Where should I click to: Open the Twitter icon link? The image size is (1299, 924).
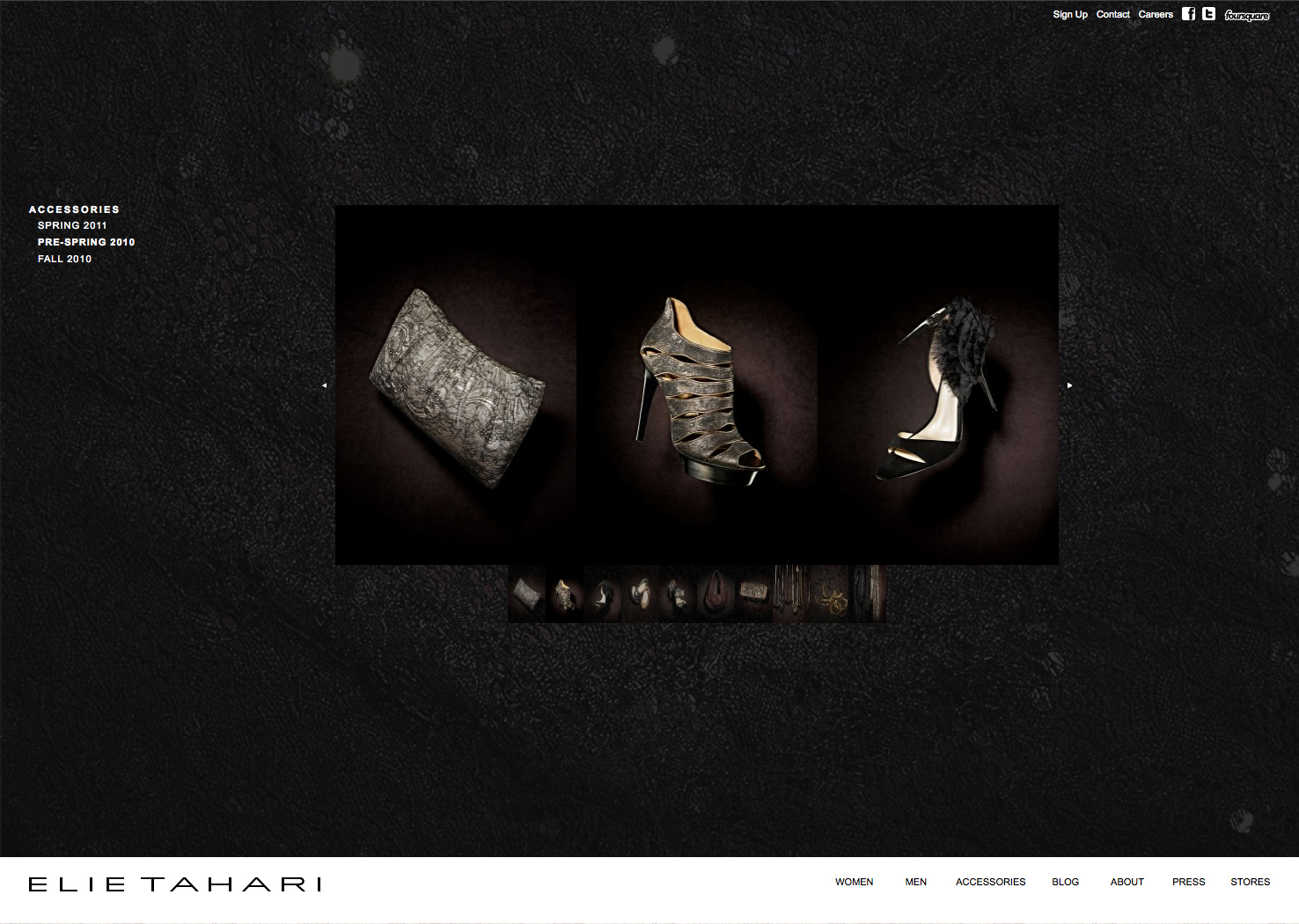click(x=1208, y=13)
